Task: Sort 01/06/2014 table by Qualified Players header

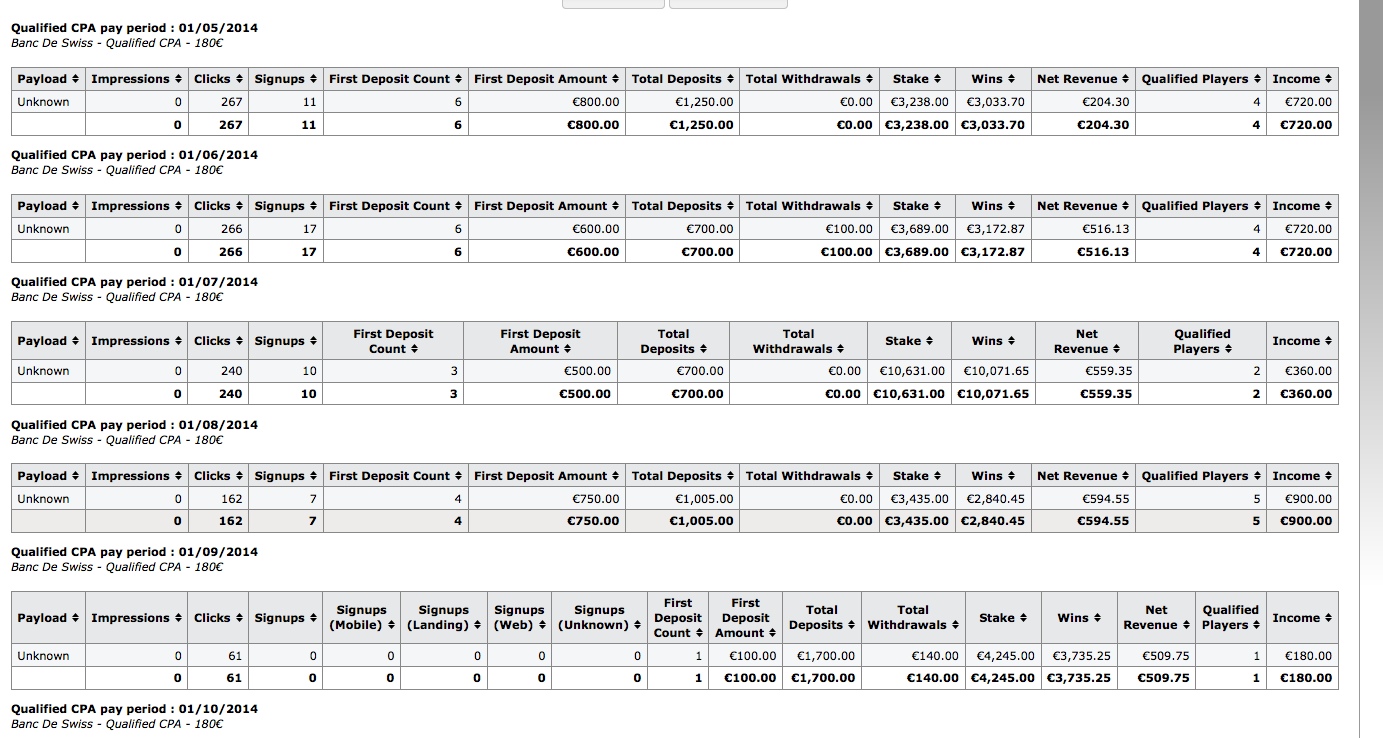Action: [x=1201, y=206]
